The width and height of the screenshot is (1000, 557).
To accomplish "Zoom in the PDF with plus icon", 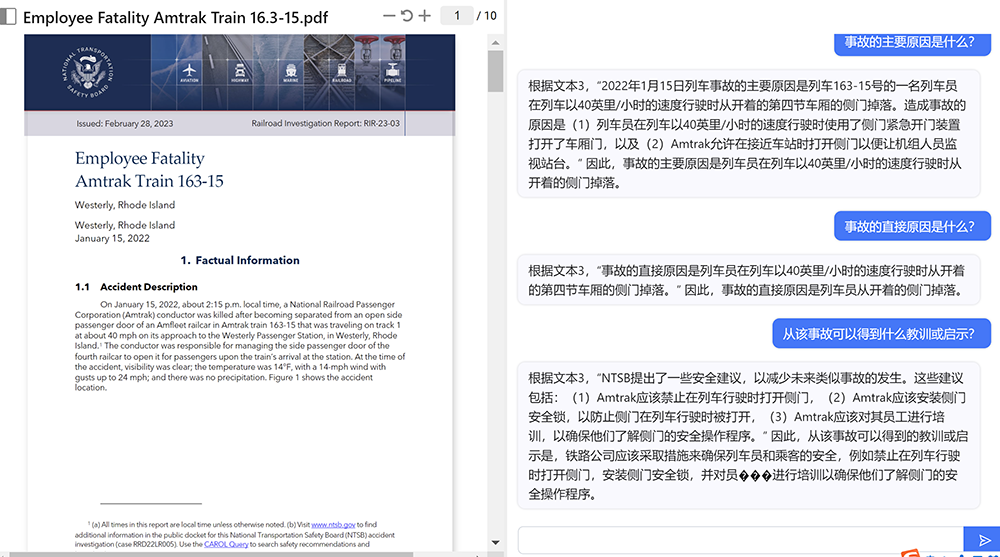I will [x=424, y=16].
